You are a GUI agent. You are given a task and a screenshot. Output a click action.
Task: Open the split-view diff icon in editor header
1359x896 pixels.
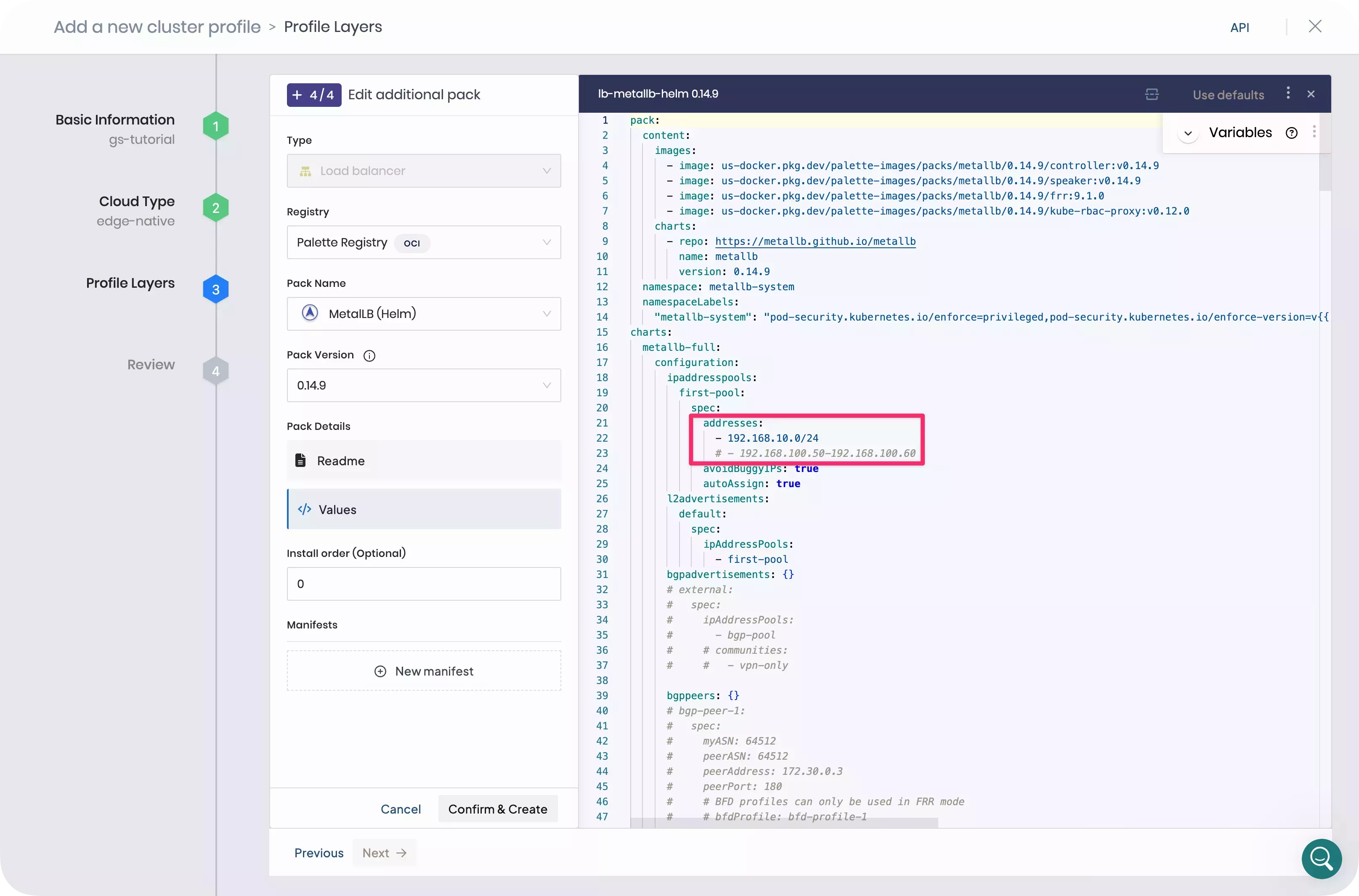[1152, 94]
